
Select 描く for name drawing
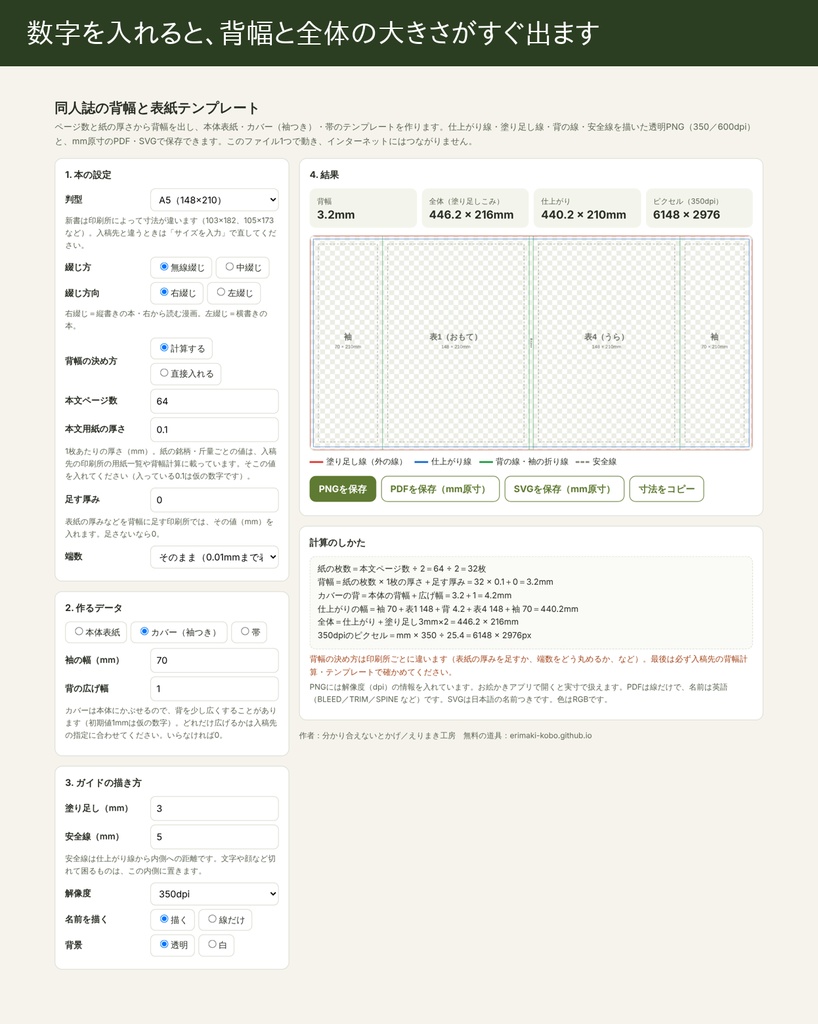coord(172,920)
